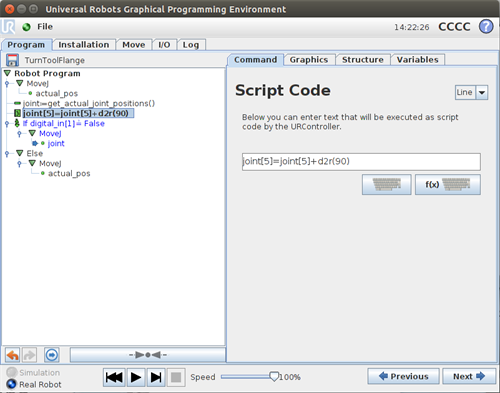Viewport: 500px width, 393px height.
Task: Click the CCCC label in header
Action: coord(454,27)
